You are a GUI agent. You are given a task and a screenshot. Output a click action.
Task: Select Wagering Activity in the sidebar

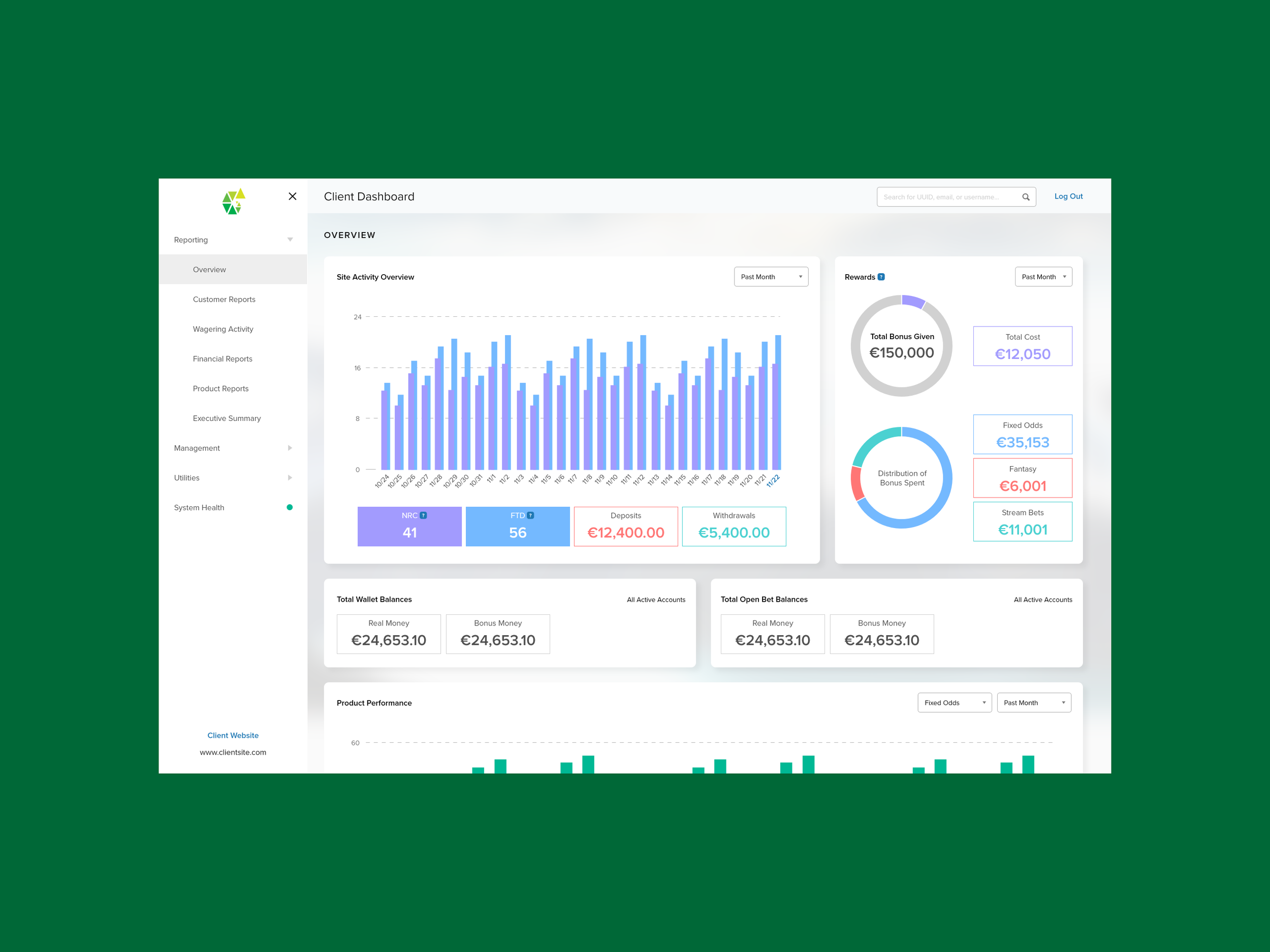[223, 329]
